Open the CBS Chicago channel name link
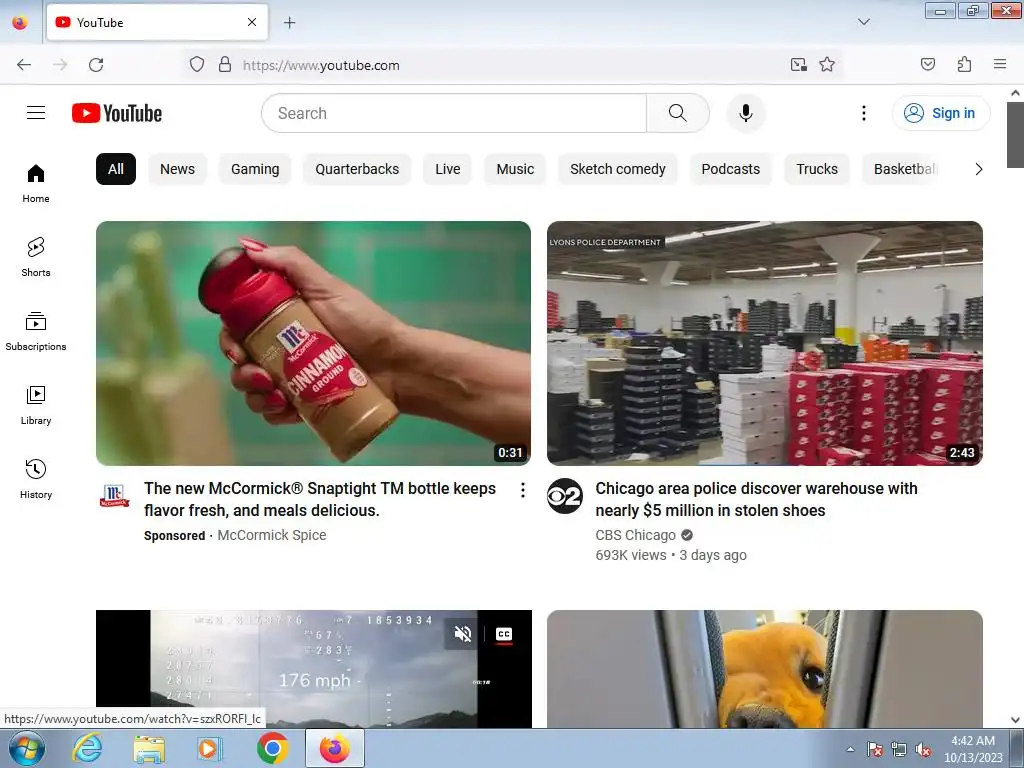 [635, 535]
